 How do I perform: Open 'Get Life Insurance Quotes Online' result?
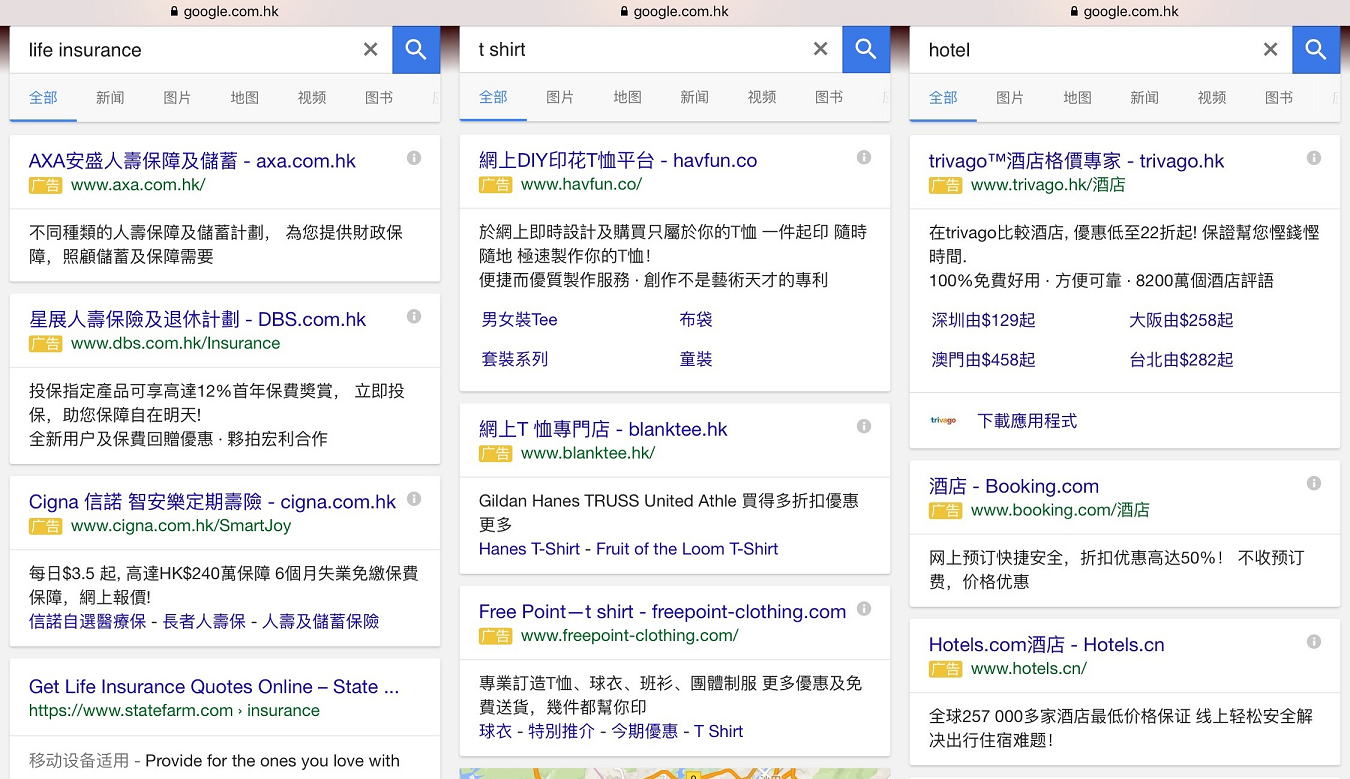coord(213,687)
